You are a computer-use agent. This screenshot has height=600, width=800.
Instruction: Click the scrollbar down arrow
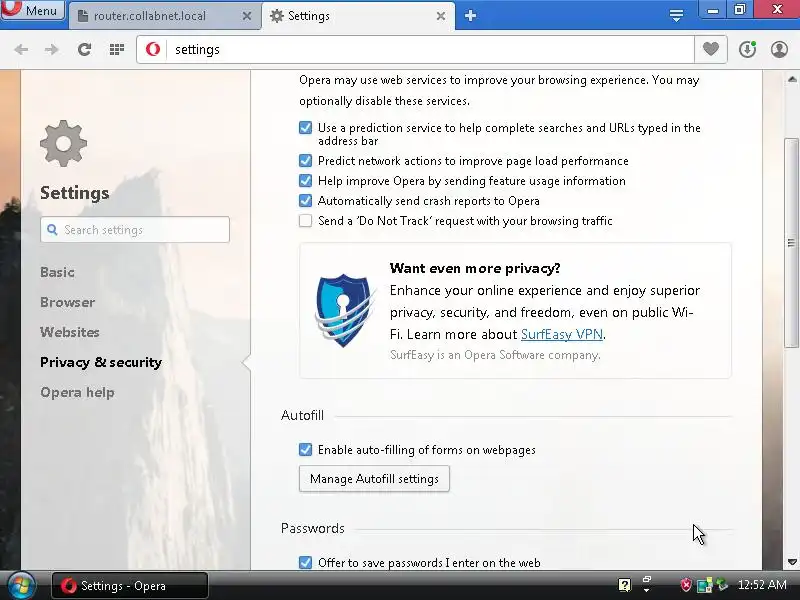(x=792, y=562)
